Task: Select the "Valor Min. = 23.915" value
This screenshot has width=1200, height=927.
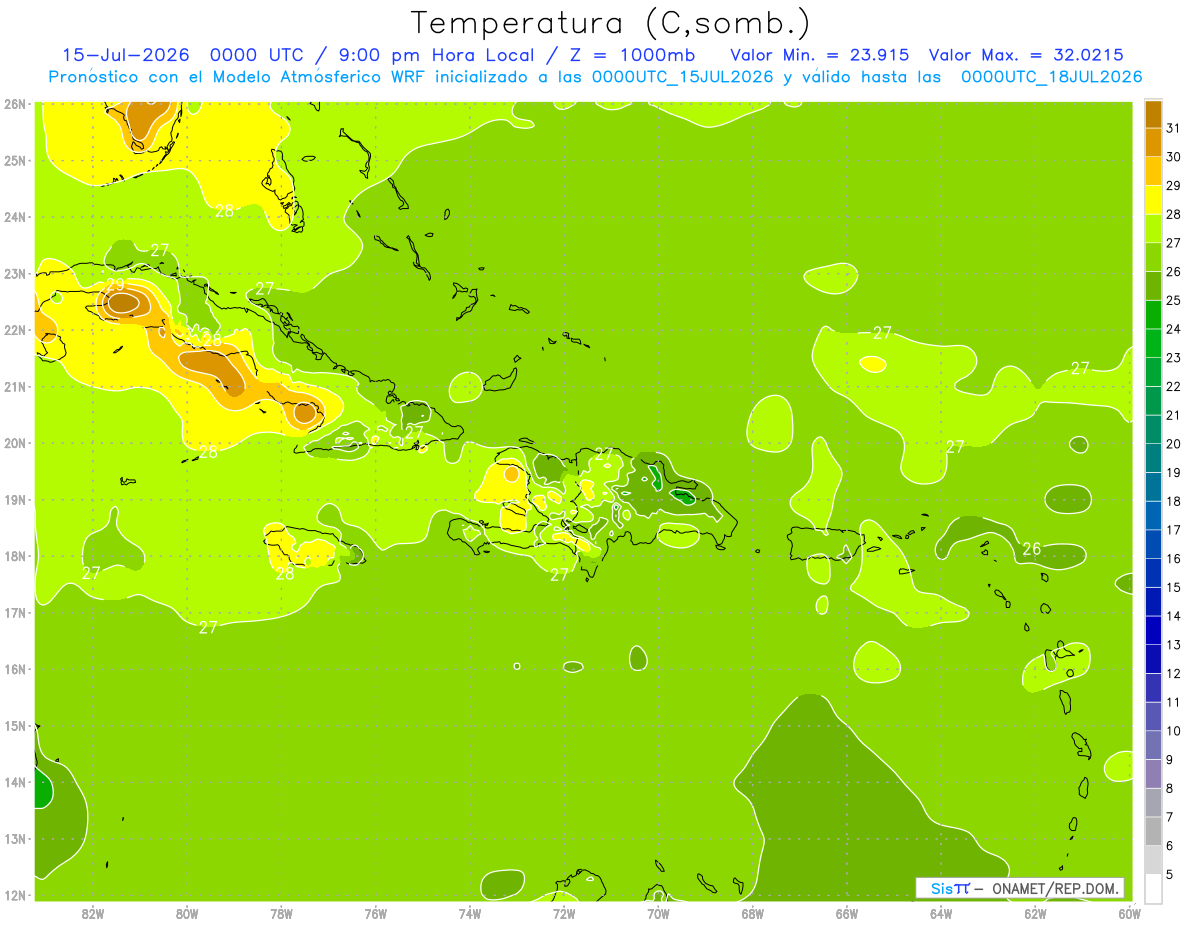Action: [x=820, y=55]
